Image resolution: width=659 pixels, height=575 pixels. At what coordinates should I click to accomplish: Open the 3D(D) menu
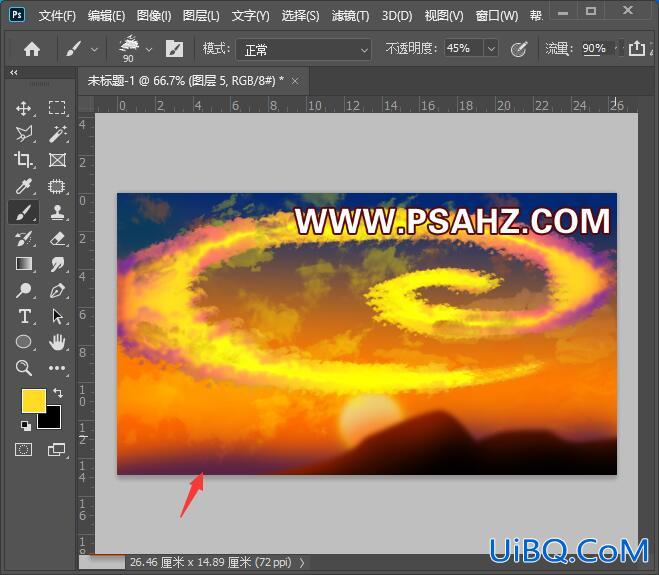click(397, 16)
